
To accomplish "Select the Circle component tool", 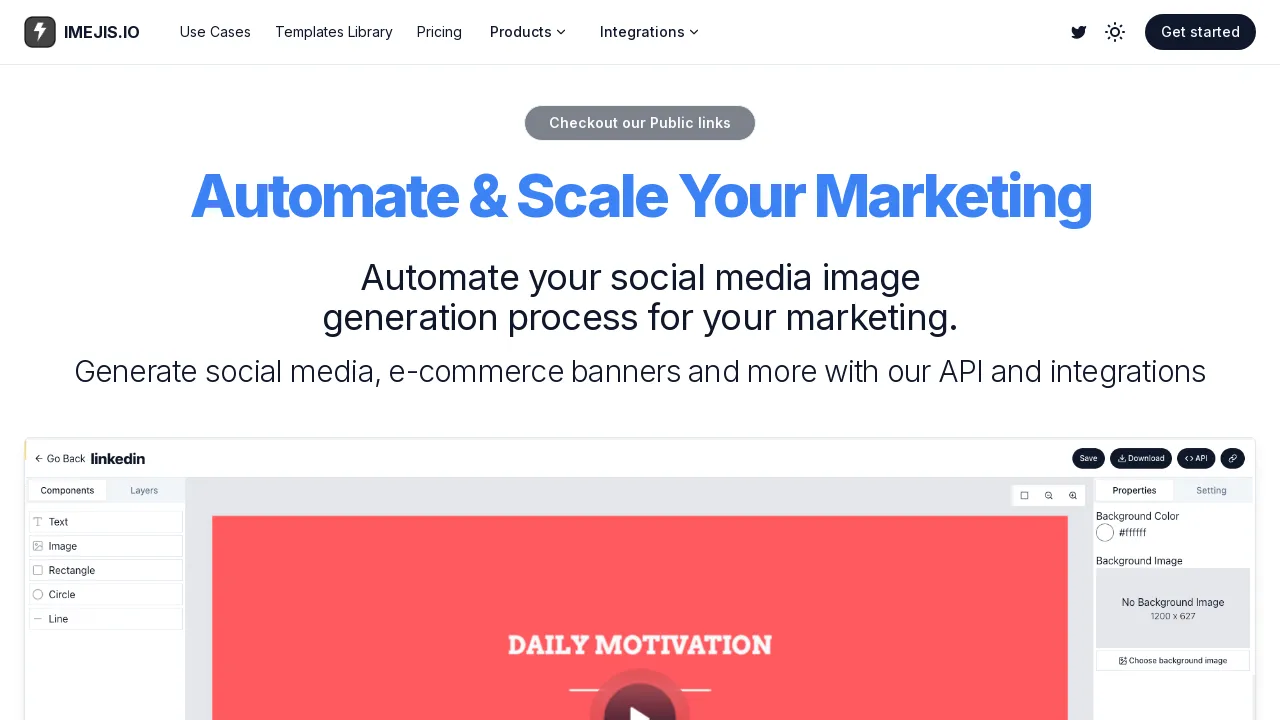I will 105,593.
